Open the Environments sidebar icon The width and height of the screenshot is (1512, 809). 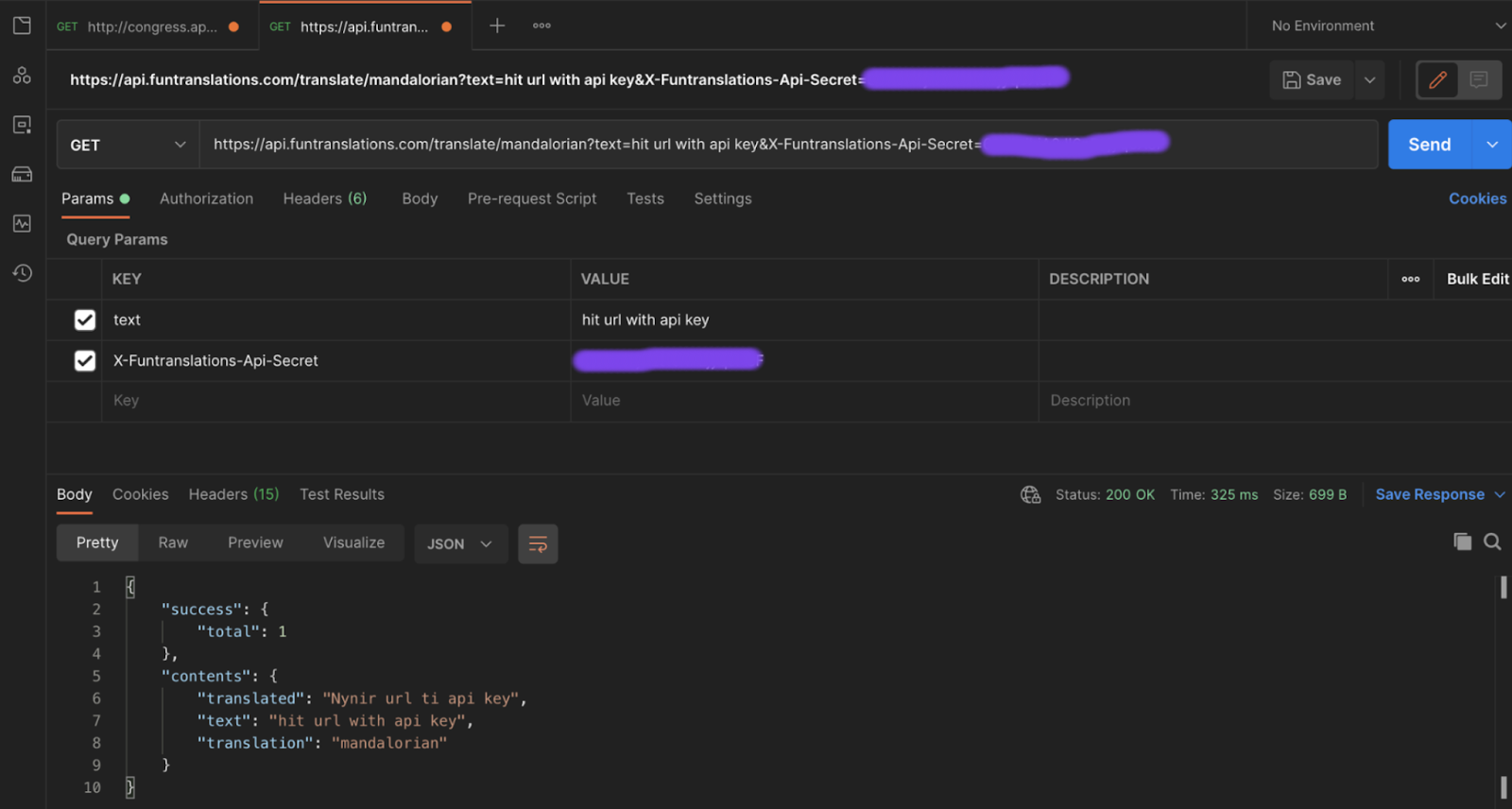coord(22,125)
